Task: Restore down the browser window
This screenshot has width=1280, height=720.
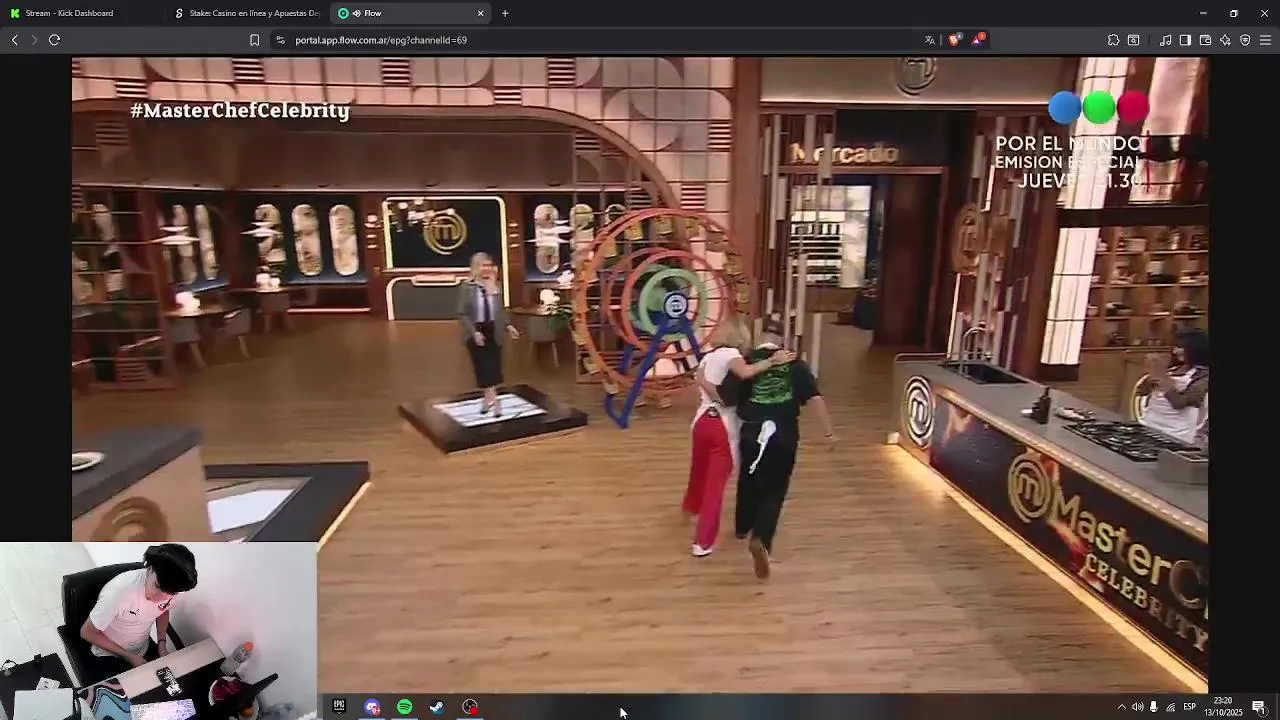Action: point(1234,13)
